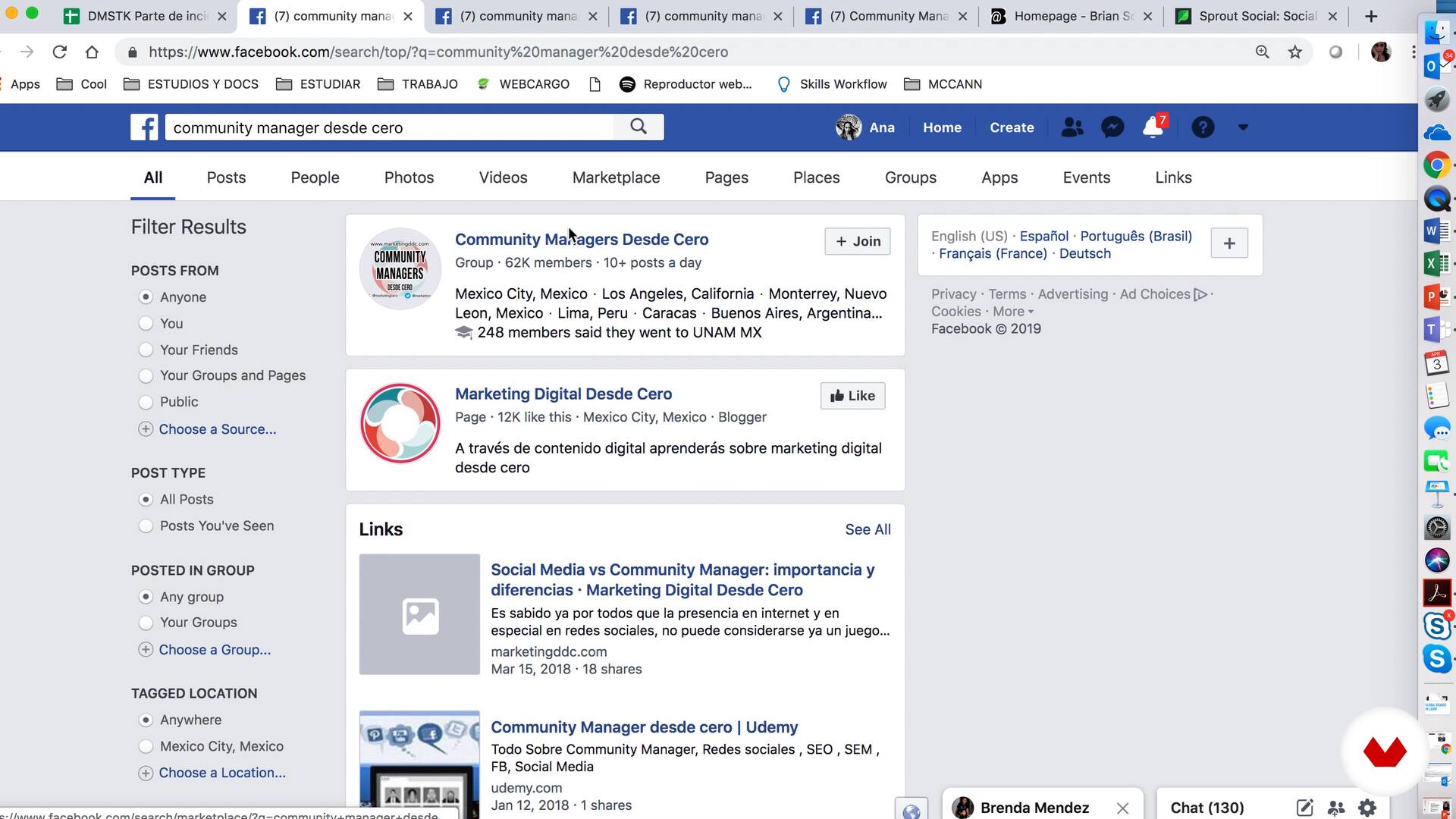Image resolution: width=1456 pixels, height=819 pixels.
Task: Close the Brenda Mendez chat tab
Action: point(1123,808)
